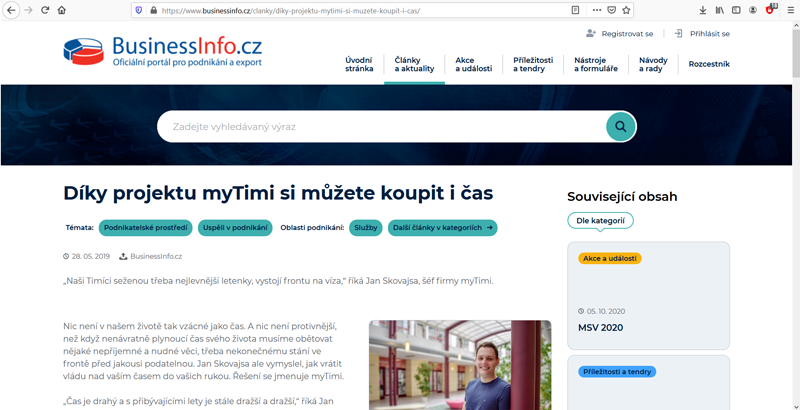Click the red ad-blocker extension icon

point(770,10)
